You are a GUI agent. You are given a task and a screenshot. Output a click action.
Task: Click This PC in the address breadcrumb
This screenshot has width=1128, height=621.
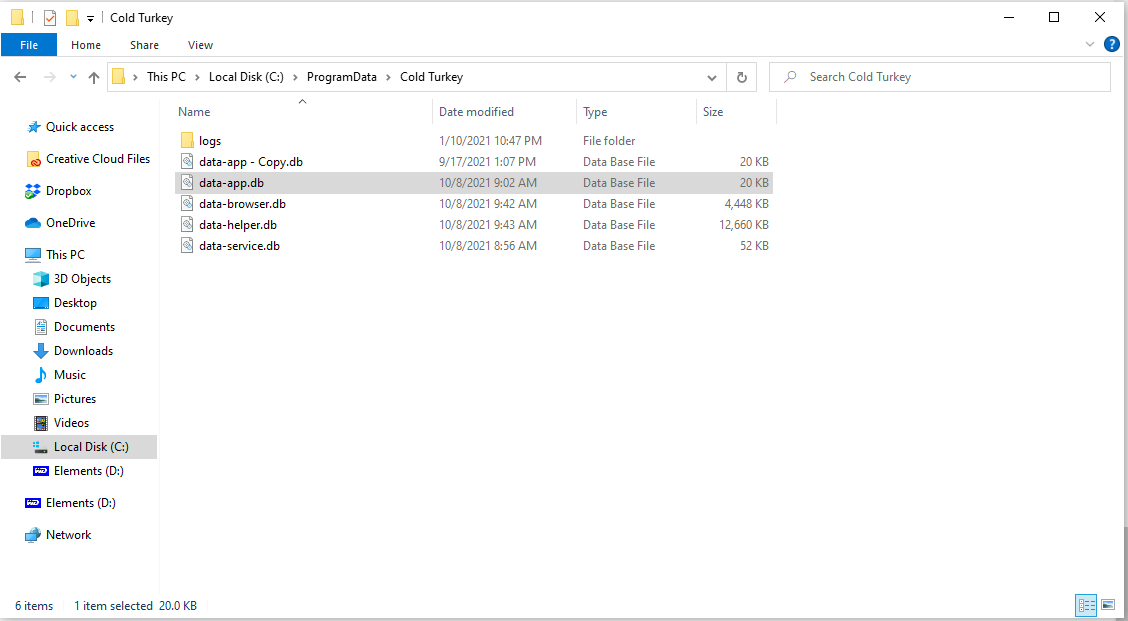pyautogui.click(x=166, y=77)
